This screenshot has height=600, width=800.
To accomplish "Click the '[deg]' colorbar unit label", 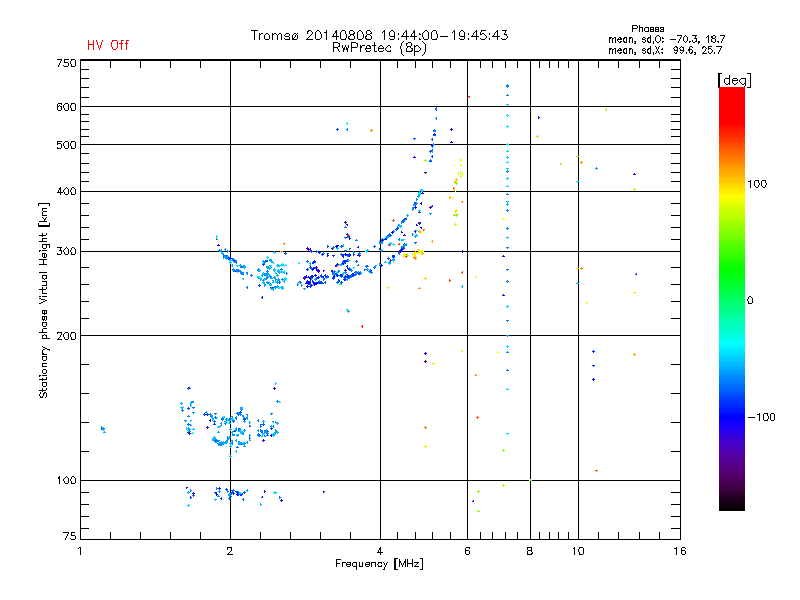I will tap(734, 80).
